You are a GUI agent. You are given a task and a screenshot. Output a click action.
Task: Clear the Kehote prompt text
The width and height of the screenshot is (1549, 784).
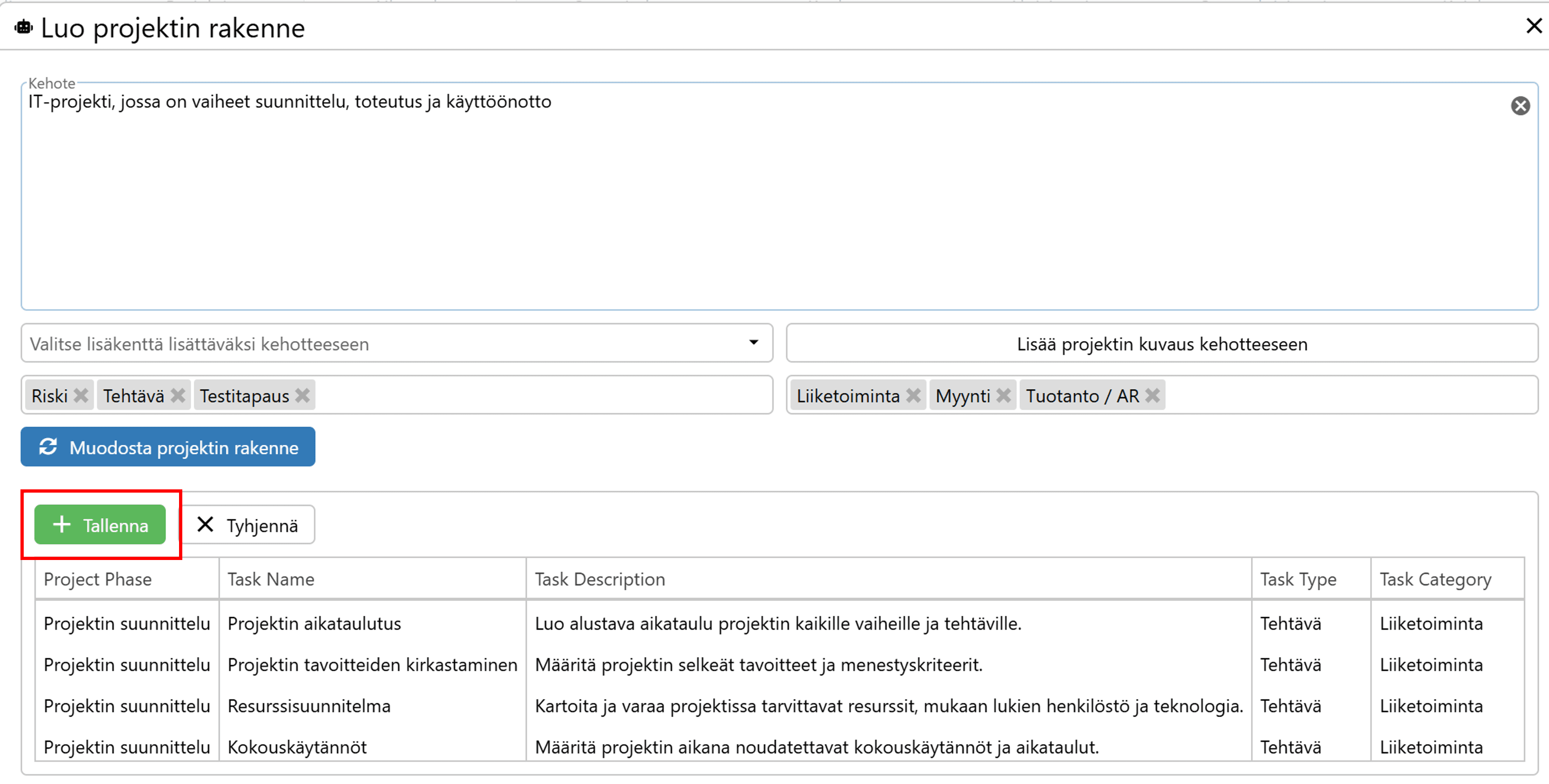(1520, 106)
